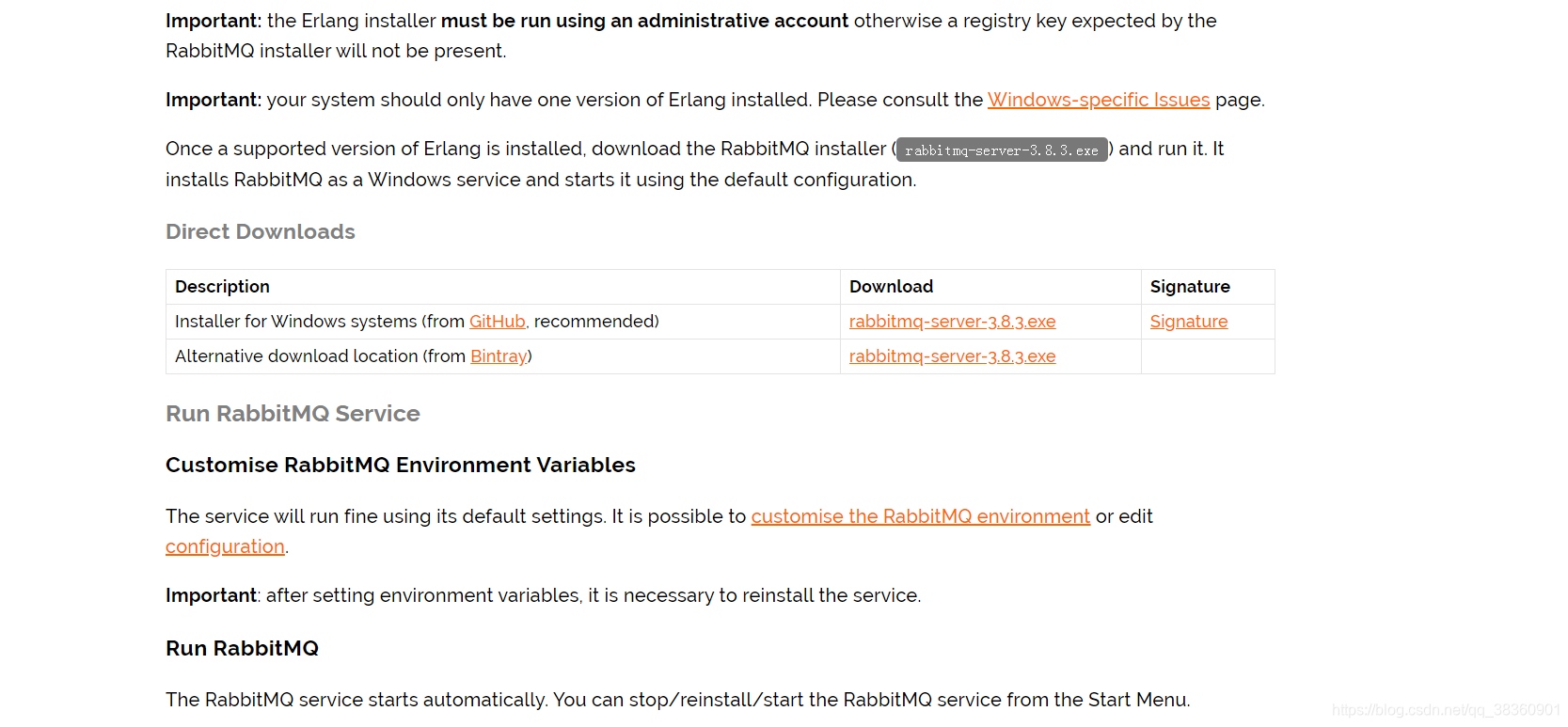The width and height of the screenshot is (1568, 727).
Task: Click the Description column header
Action: (x=222, y=287)
